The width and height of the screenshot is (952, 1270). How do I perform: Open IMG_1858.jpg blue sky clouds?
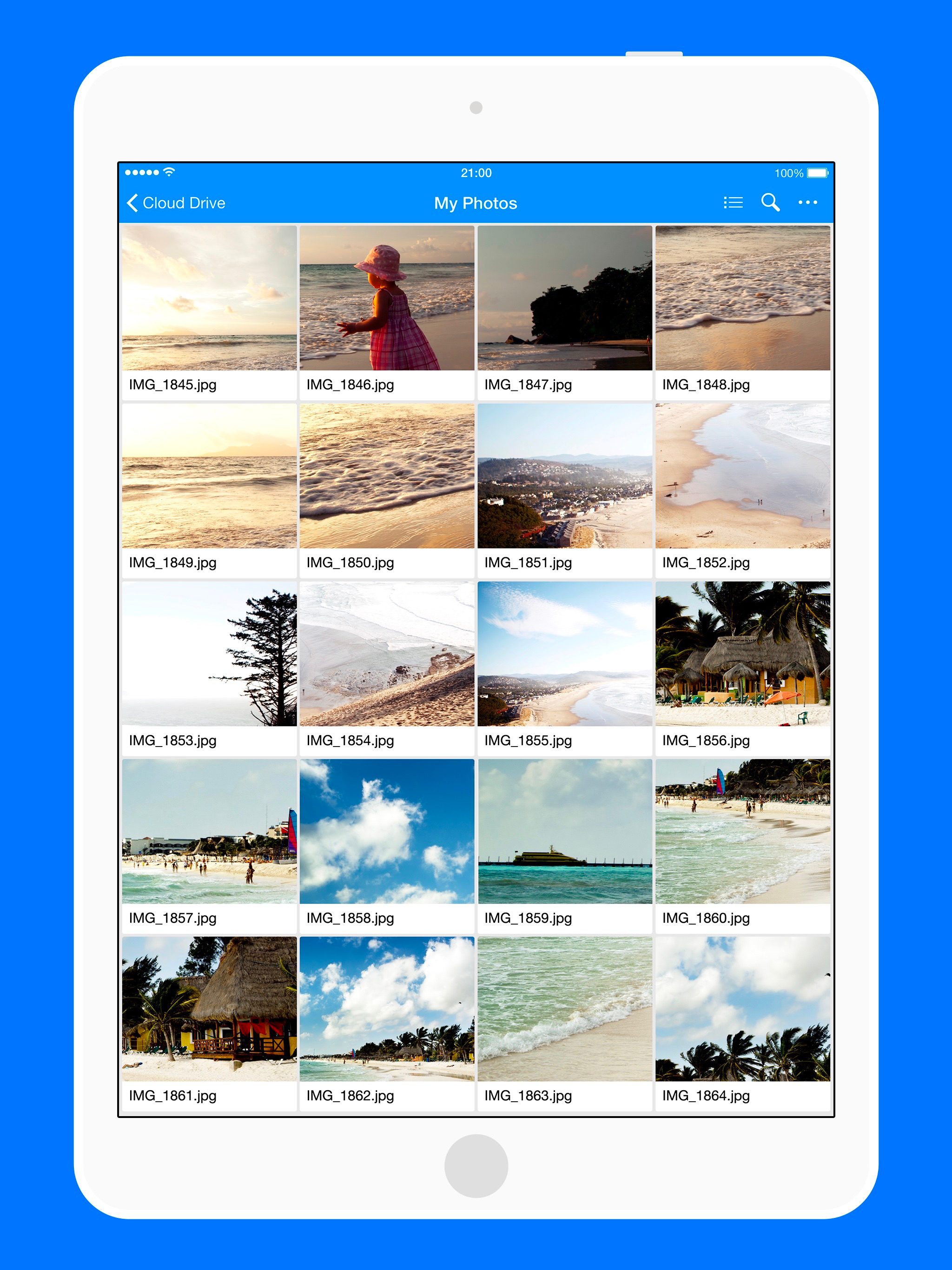point(386,831)
